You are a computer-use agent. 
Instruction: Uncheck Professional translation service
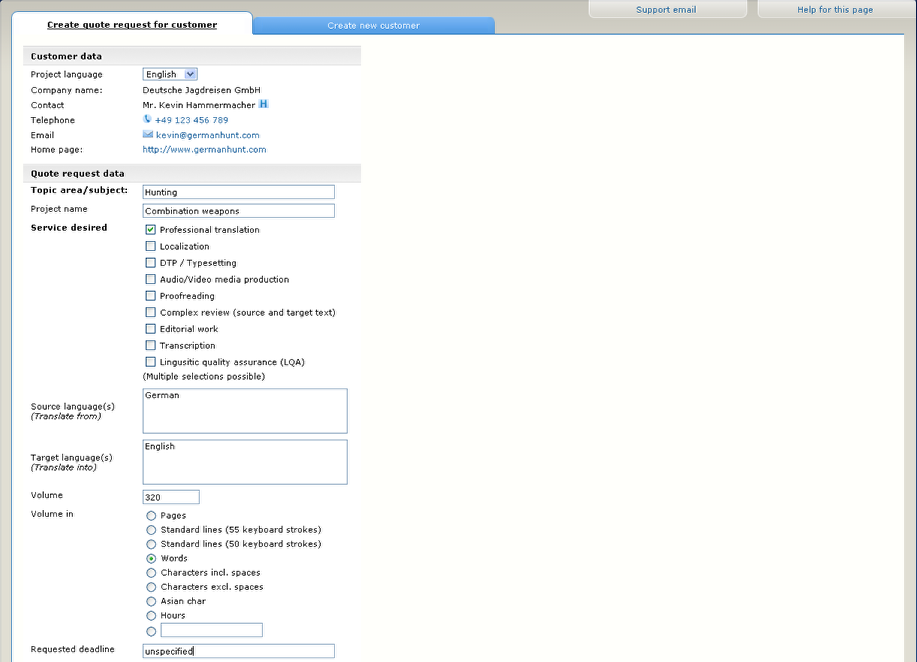[148, 229]
